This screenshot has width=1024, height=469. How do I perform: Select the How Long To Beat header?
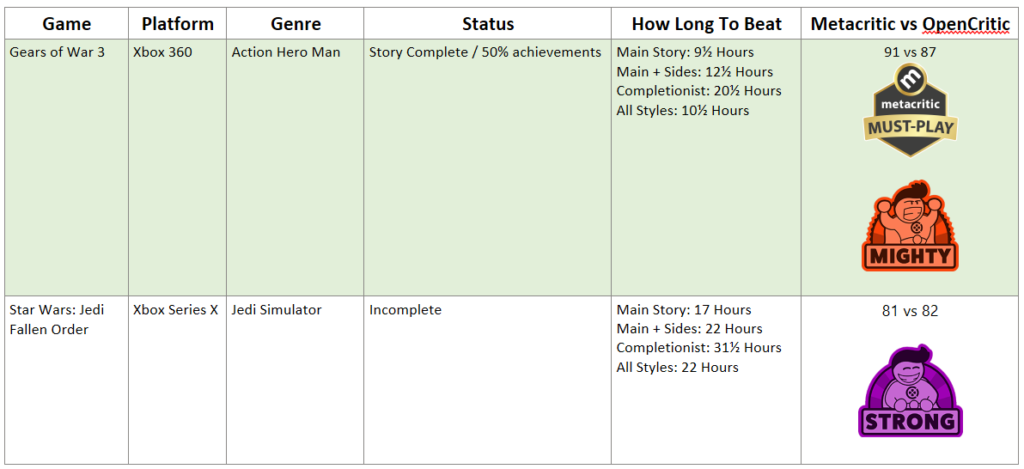[706, 23]
